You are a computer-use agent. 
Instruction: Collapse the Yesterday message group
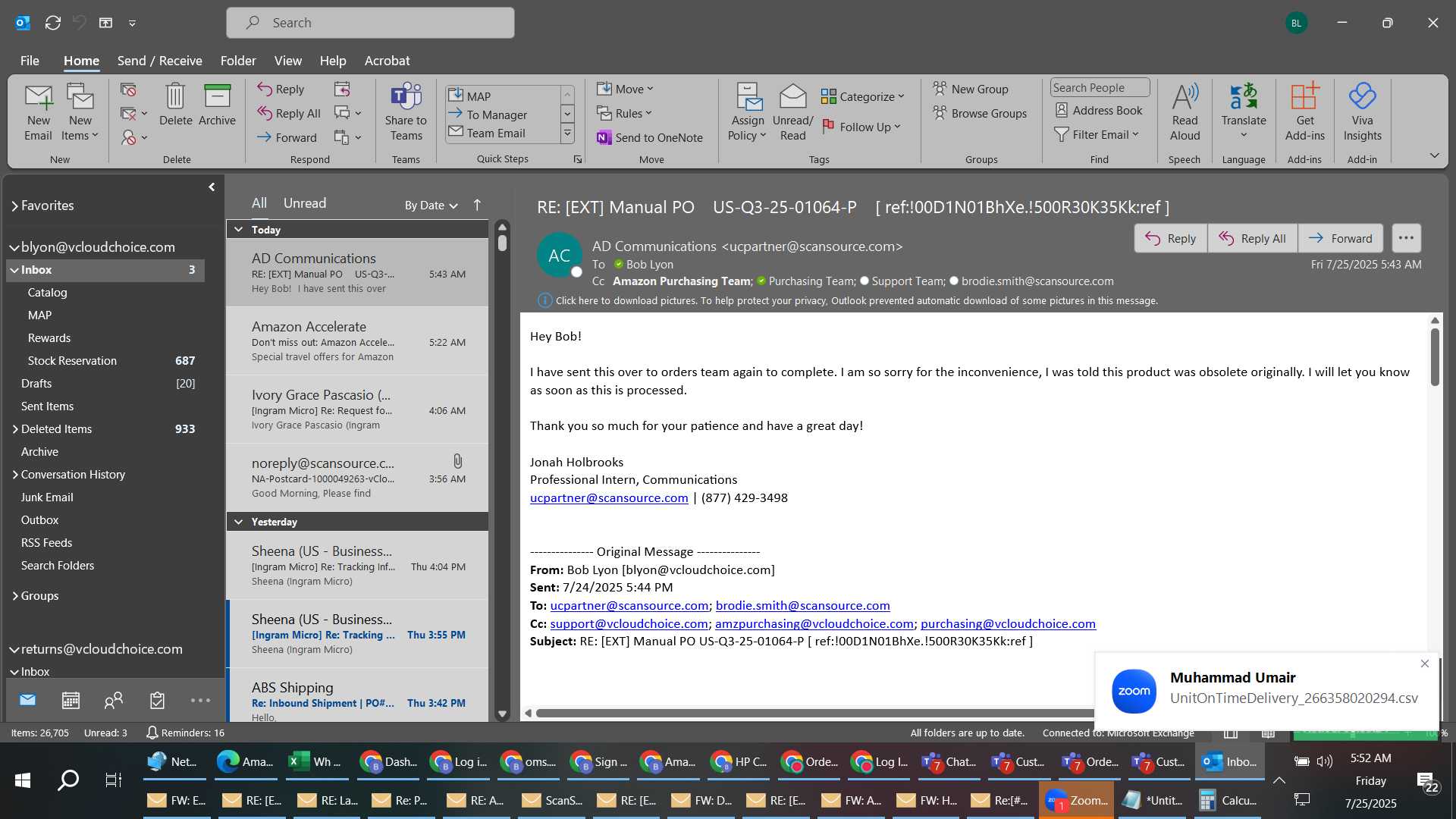[238, 522]
